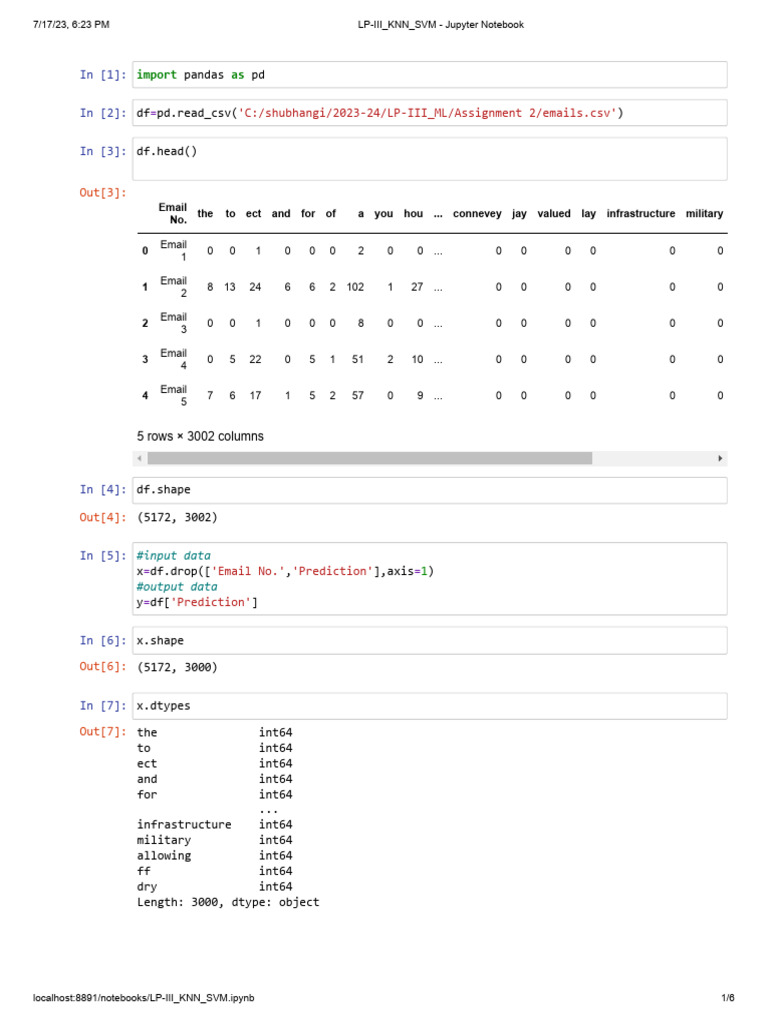Click the 'Email 2' row label
The image size is (768, 1024).
pos(174,286)
